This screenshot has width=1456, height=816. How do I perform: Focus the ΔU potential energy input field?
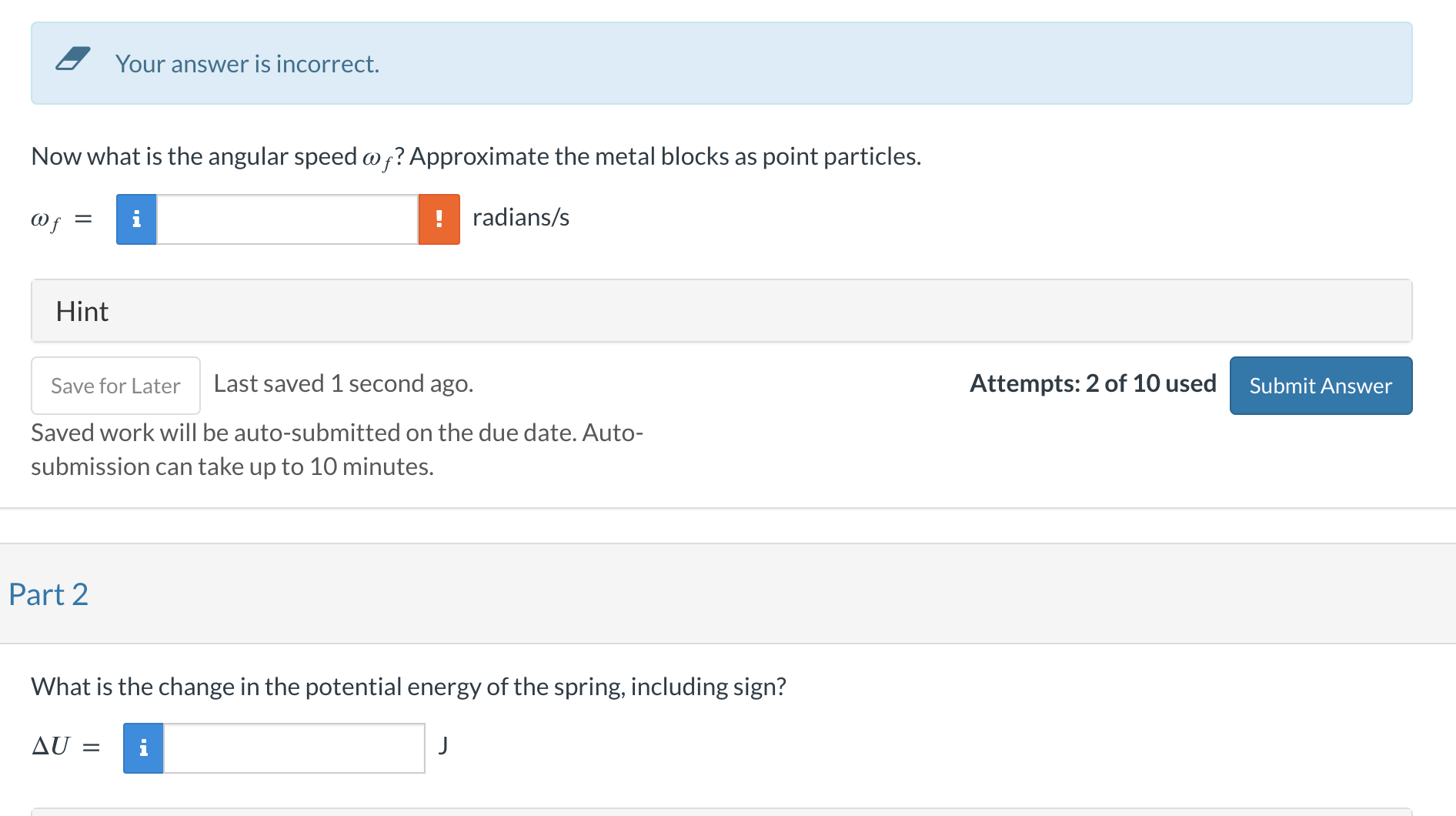[294, 748]
